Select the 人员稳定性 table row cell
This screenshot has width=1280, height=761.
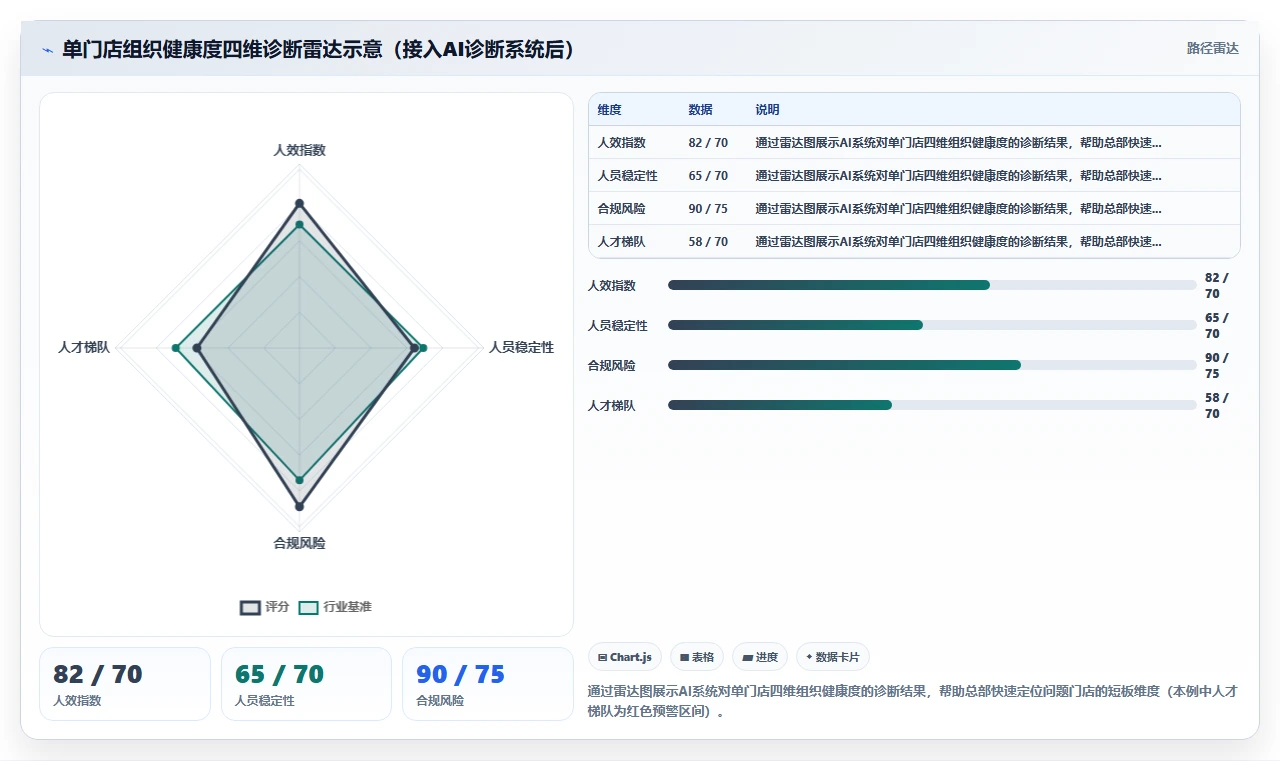pos(627,176)
